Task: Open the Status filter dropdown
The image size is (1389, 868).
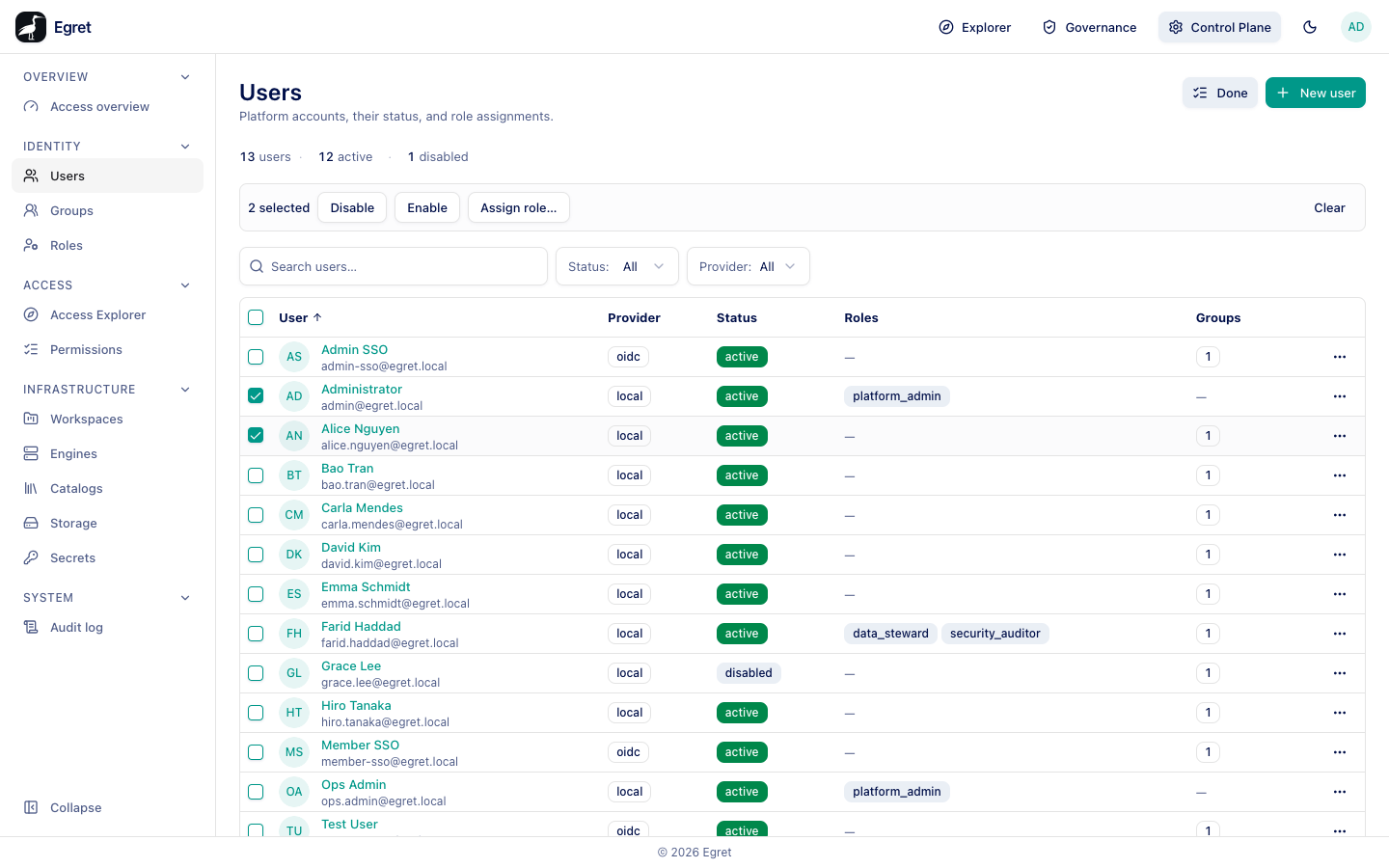Action: (617, 266)
